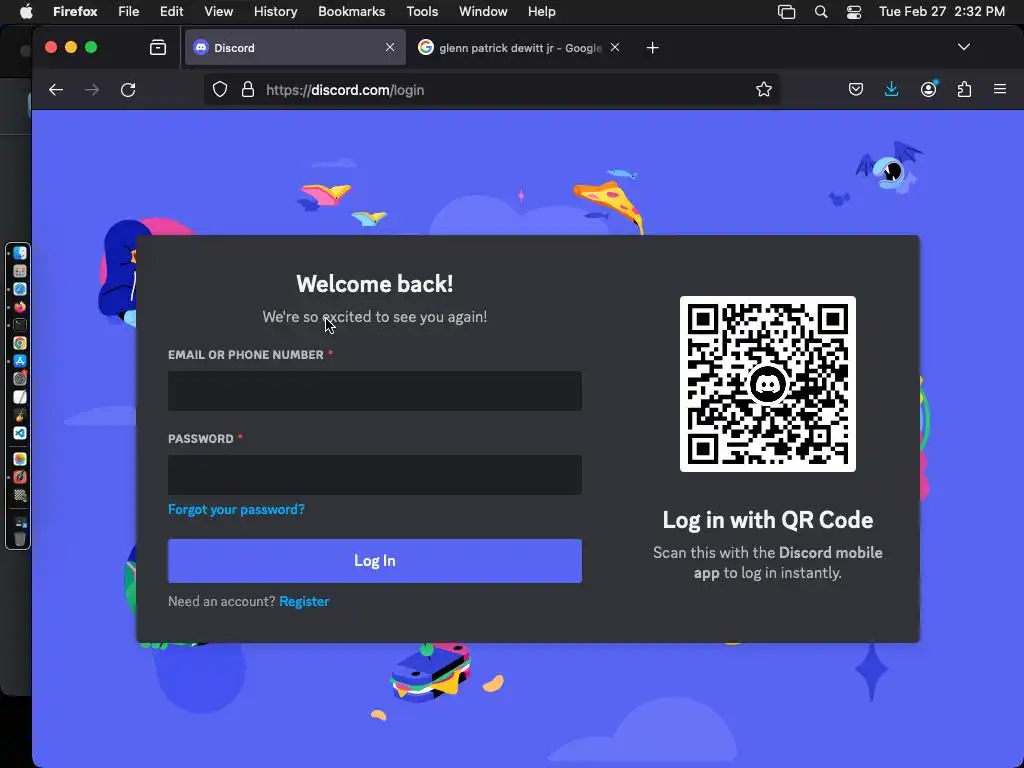Show Firefox downloads panel
This screenshot has height=768, width=1024.
pos(891,89)
